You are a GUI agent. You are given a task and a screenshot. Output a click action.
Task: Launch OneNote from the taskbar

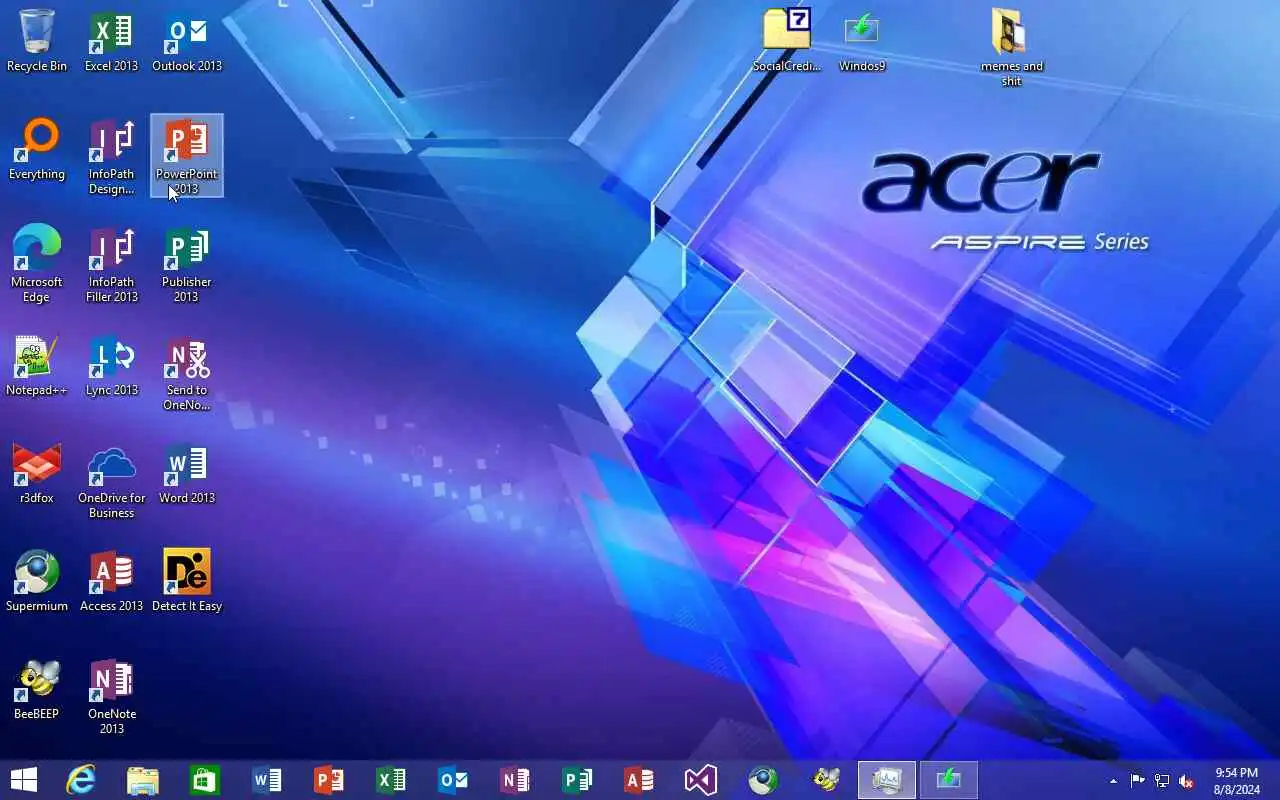click(x=515, y=780)
